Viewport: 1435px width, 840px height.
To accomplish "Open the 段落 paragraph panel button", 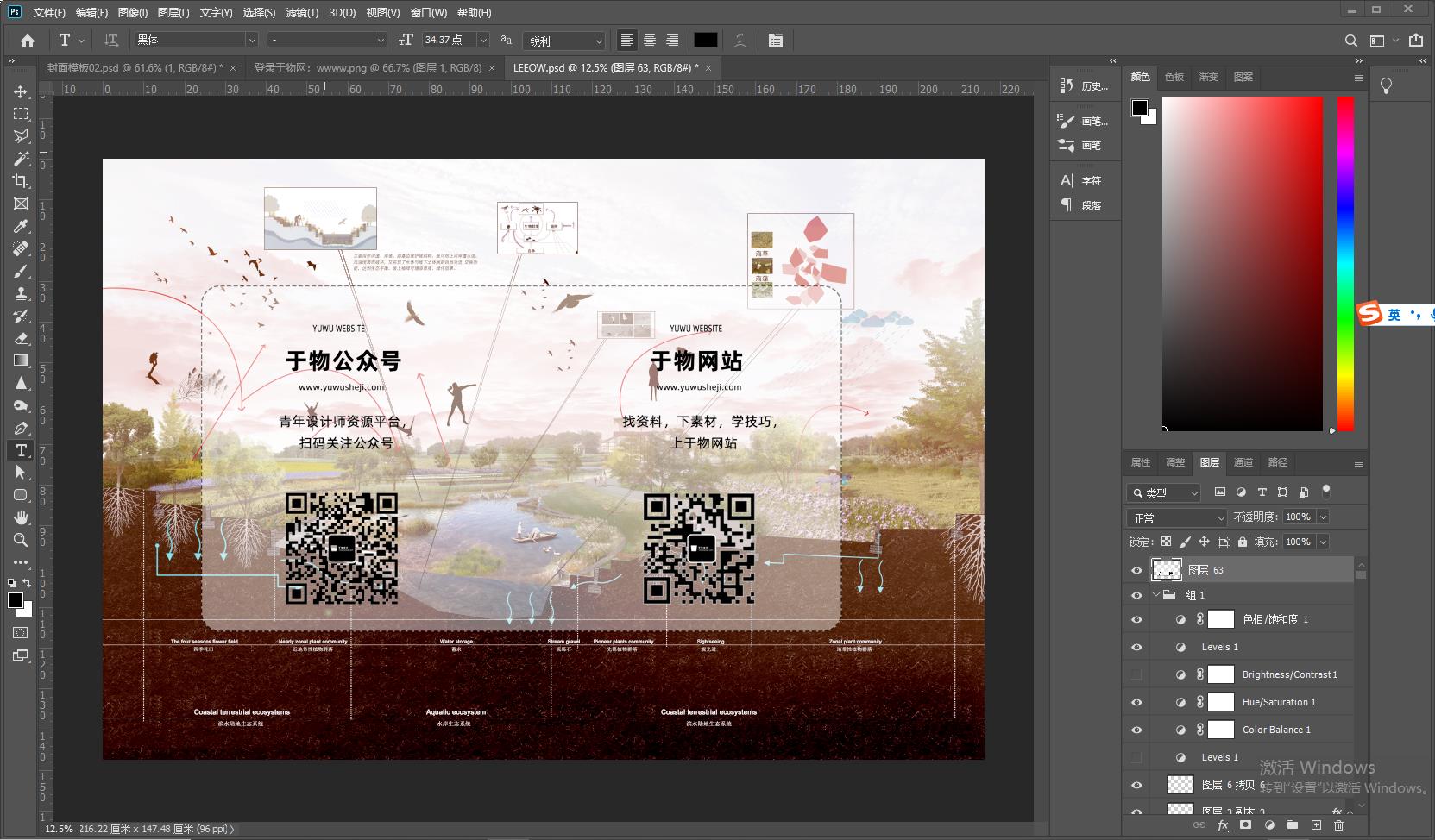I will 1081,204.
